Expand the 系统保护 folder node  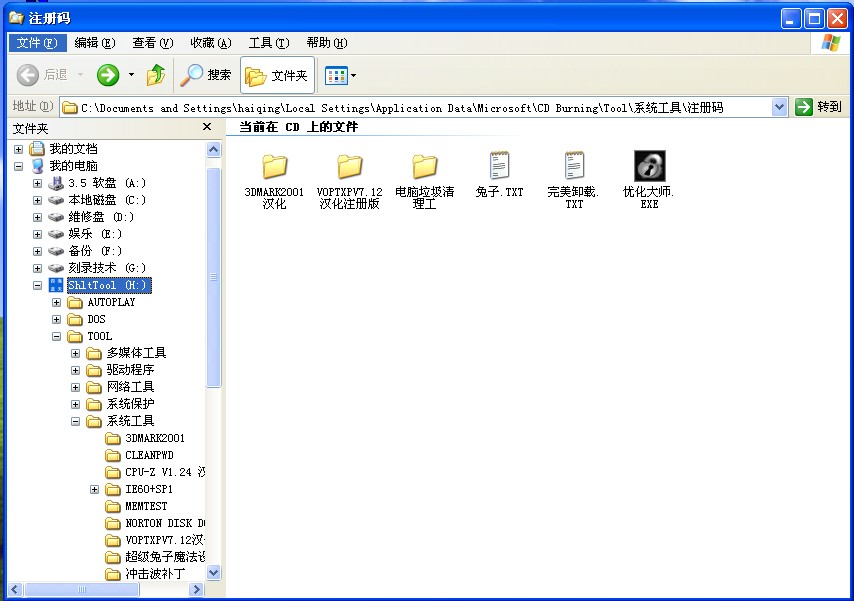pos(76,404)
